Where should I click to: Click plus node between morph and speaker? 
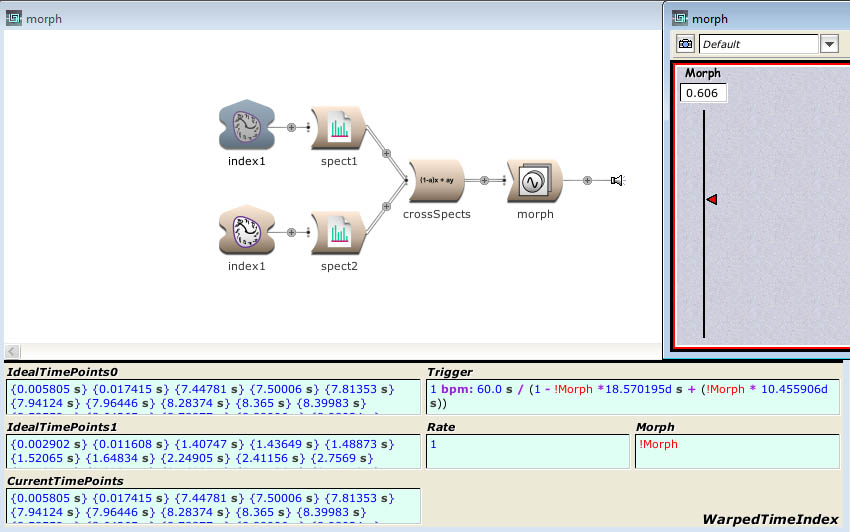coord(587,181)
